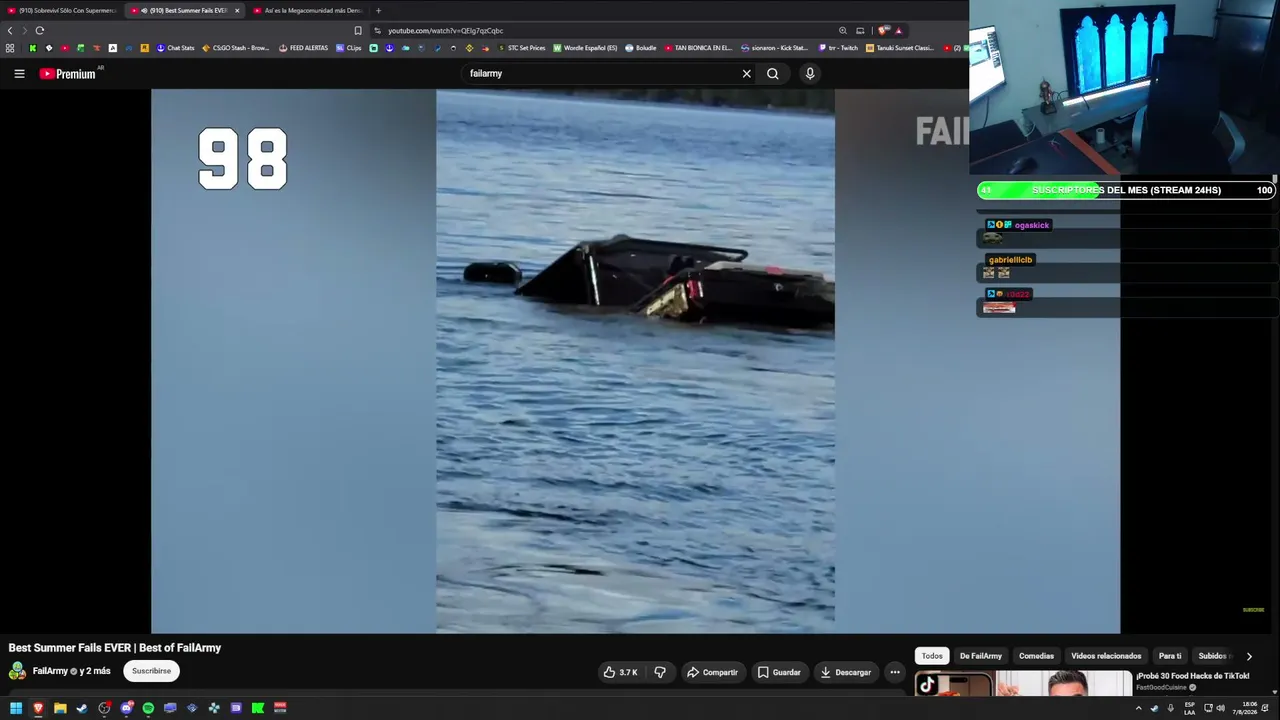Screen dimensions: 1280x720
Task: Click Suscriptores del mes progress bar
Action: pyautogui.click(x=1126, y=190)
